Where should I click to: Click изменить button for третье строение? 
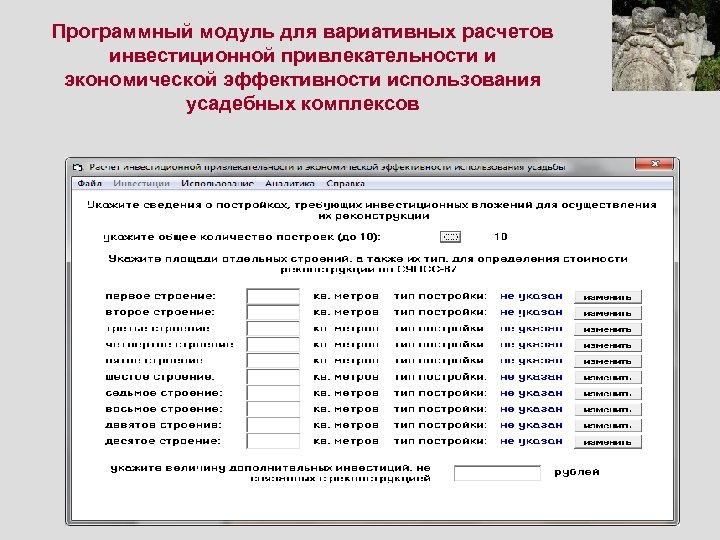(608, 329)
